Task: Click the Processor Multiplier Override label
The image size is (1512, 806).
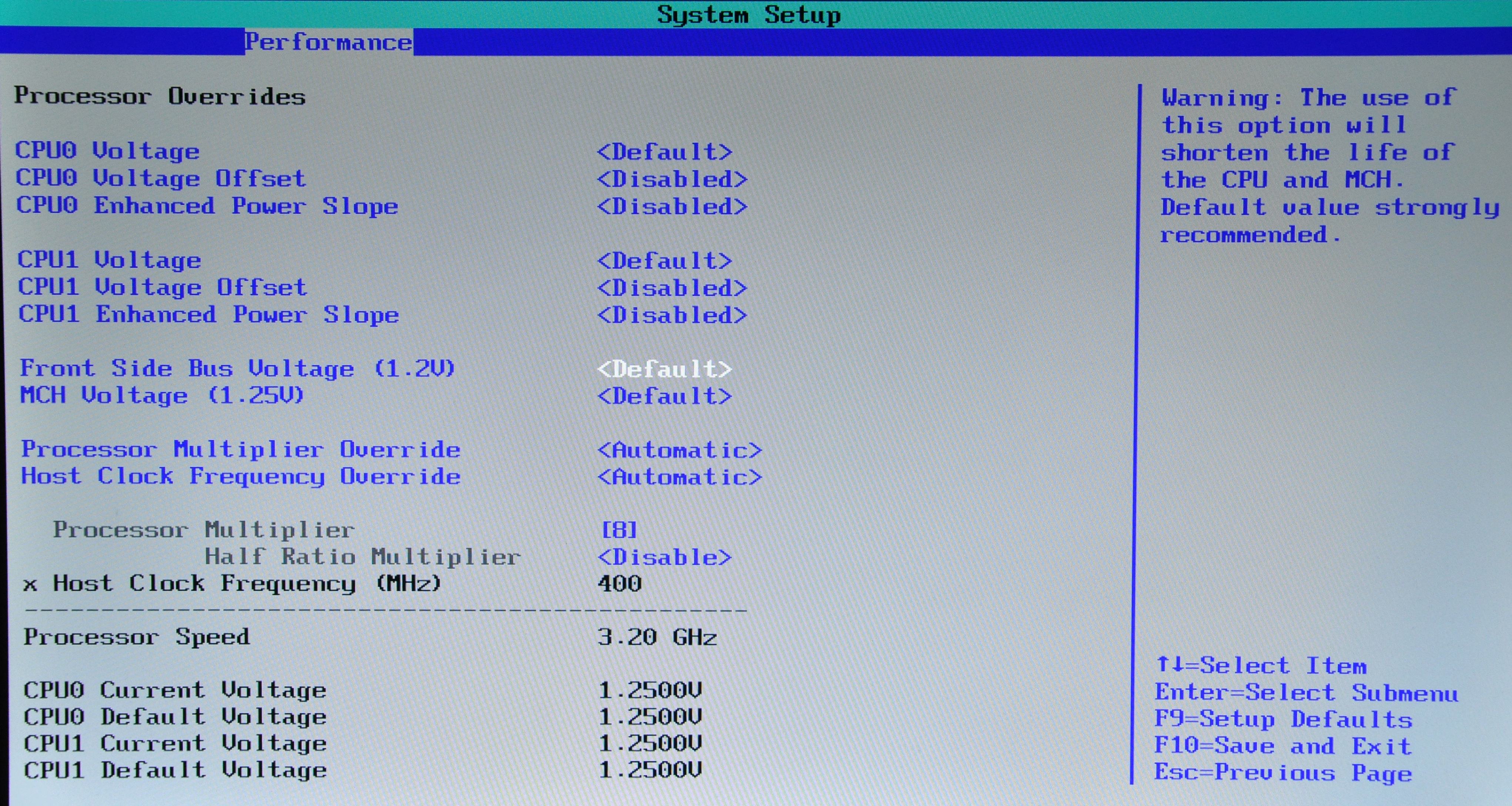Action: [x=241, y=450]
